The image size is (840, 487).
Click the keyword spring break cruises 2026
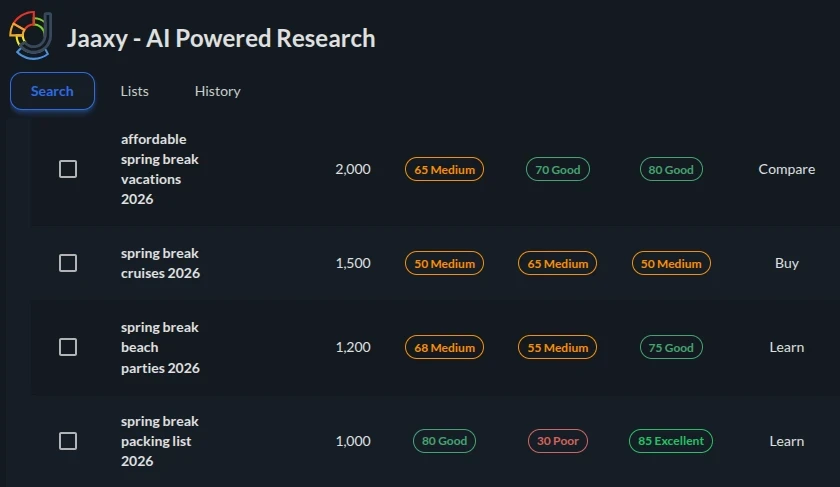160,263
